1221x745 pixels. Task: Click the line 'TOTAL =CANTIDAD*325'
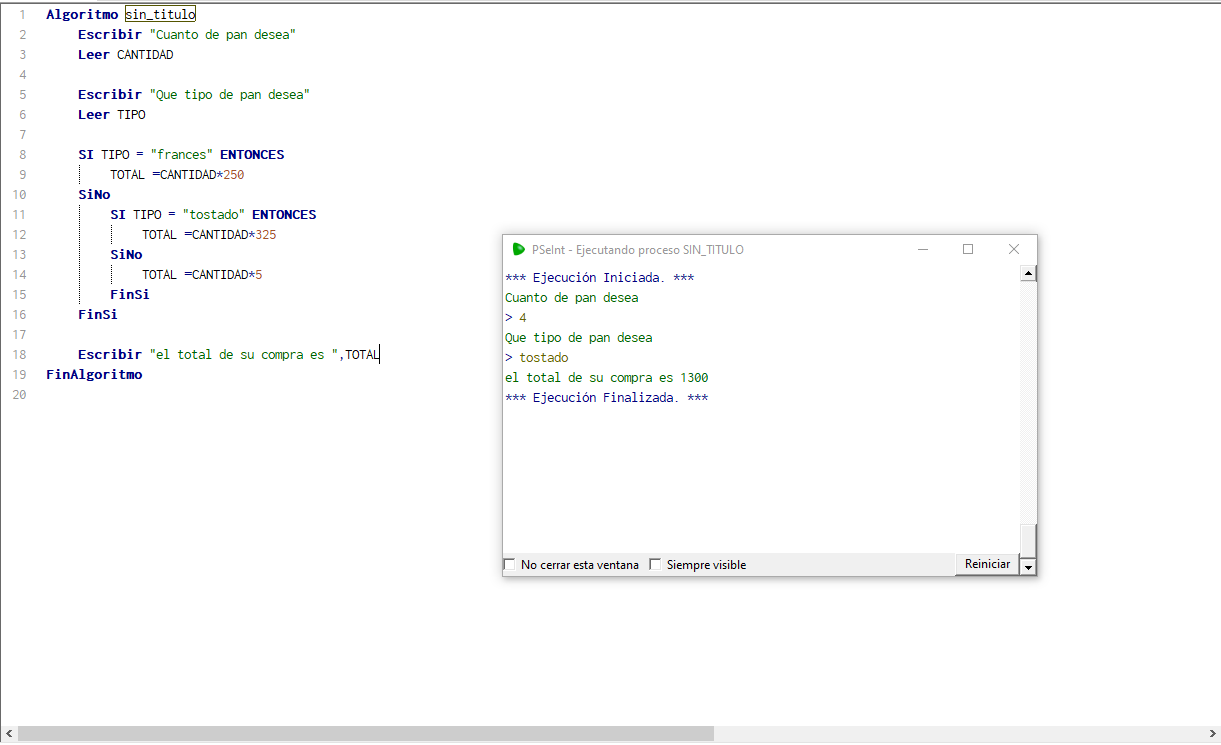click(x=209, y=235)
